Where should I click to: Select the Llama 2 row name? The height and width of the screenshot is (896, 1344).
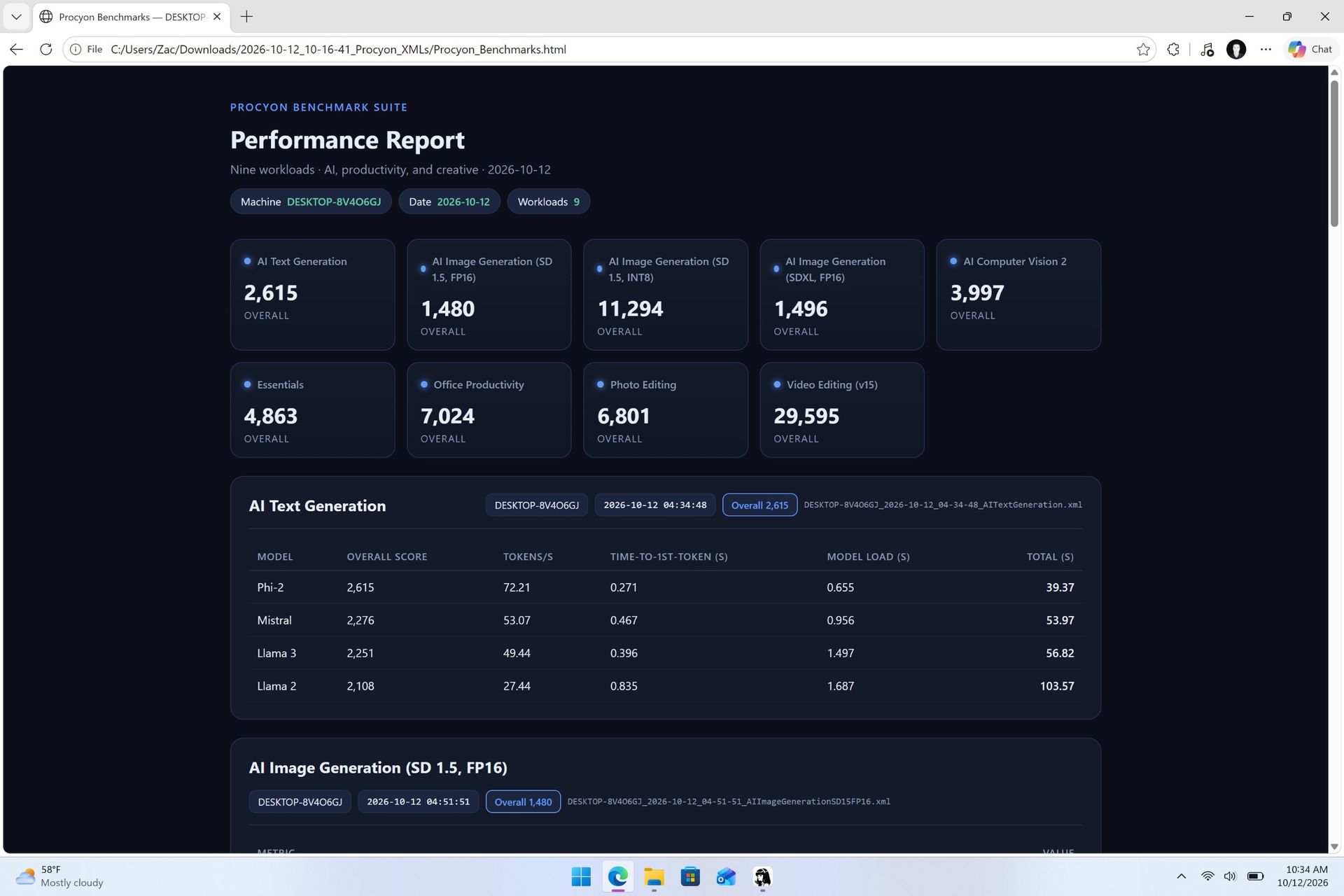276,686
